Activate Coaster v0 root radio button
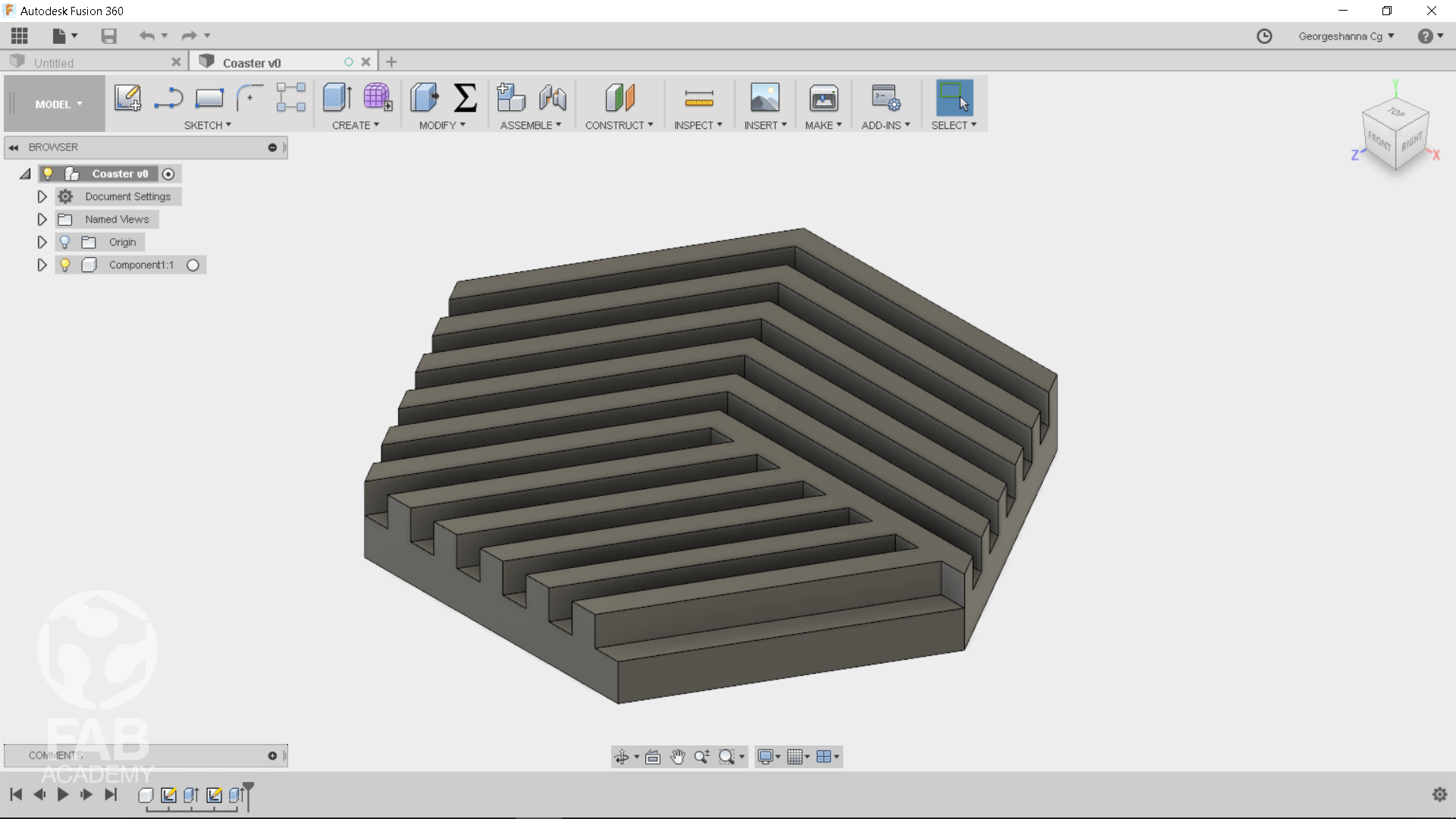The height and width of the screenshot is (819, 1456). [168, 174]
